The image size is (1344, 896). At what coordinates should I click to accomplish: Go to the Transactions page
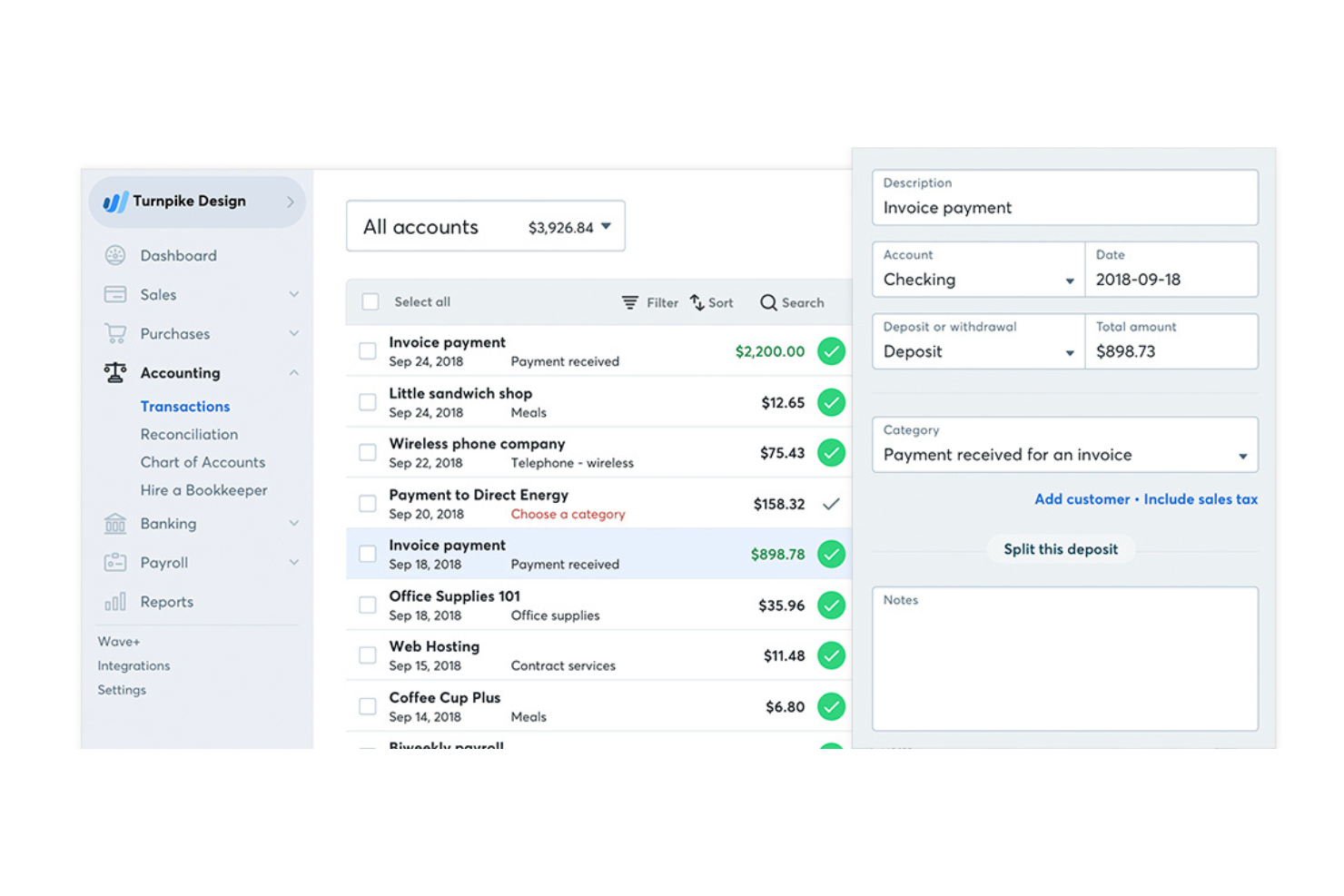click(185, 406)
